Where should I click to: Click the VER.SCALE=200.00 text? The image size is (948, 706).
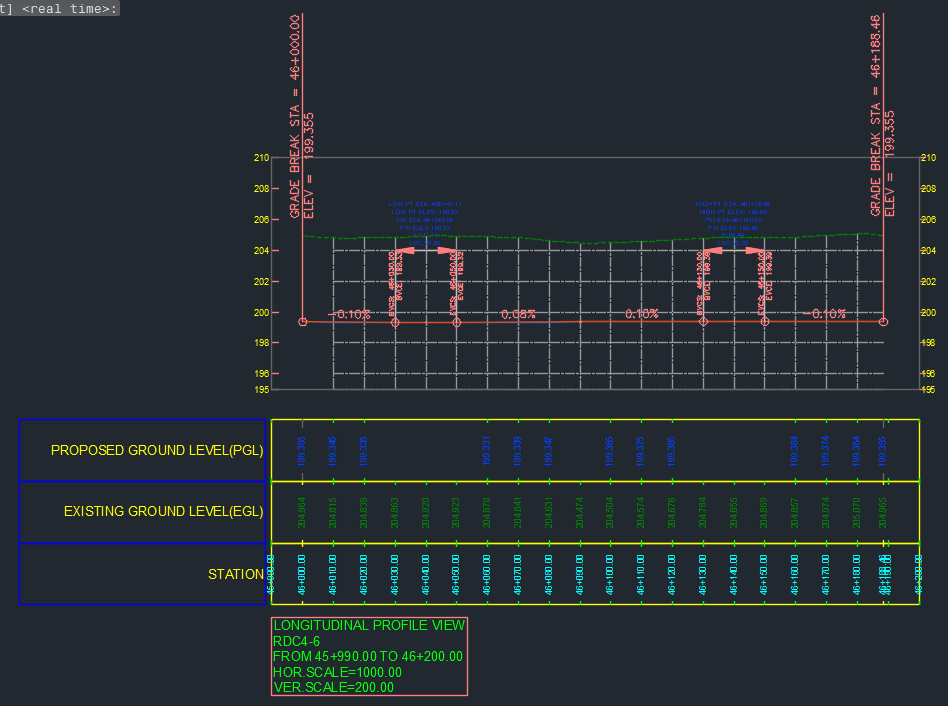pos(333,687)
